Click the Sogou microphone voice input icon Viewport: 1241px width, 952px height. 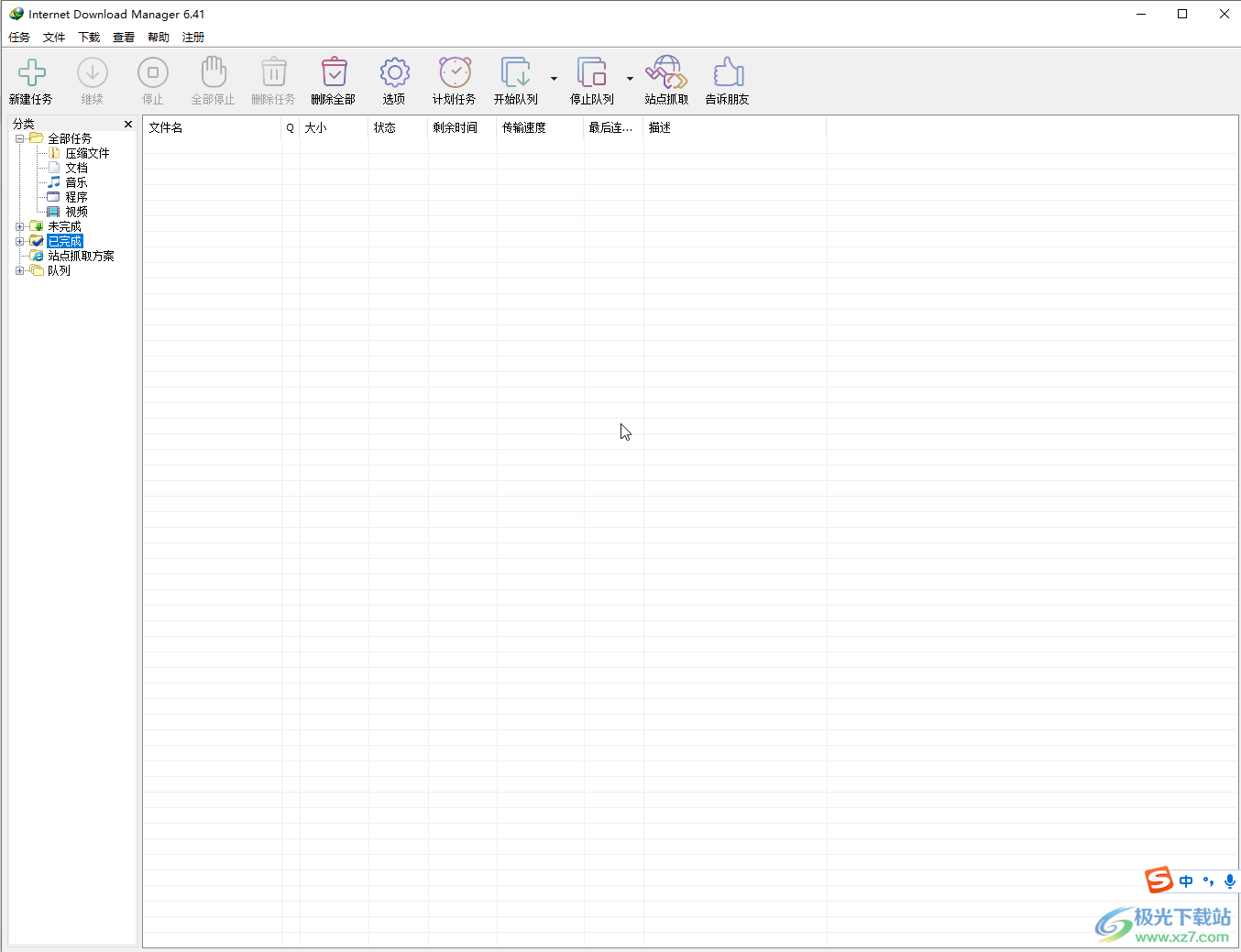tap(1229, 881)
